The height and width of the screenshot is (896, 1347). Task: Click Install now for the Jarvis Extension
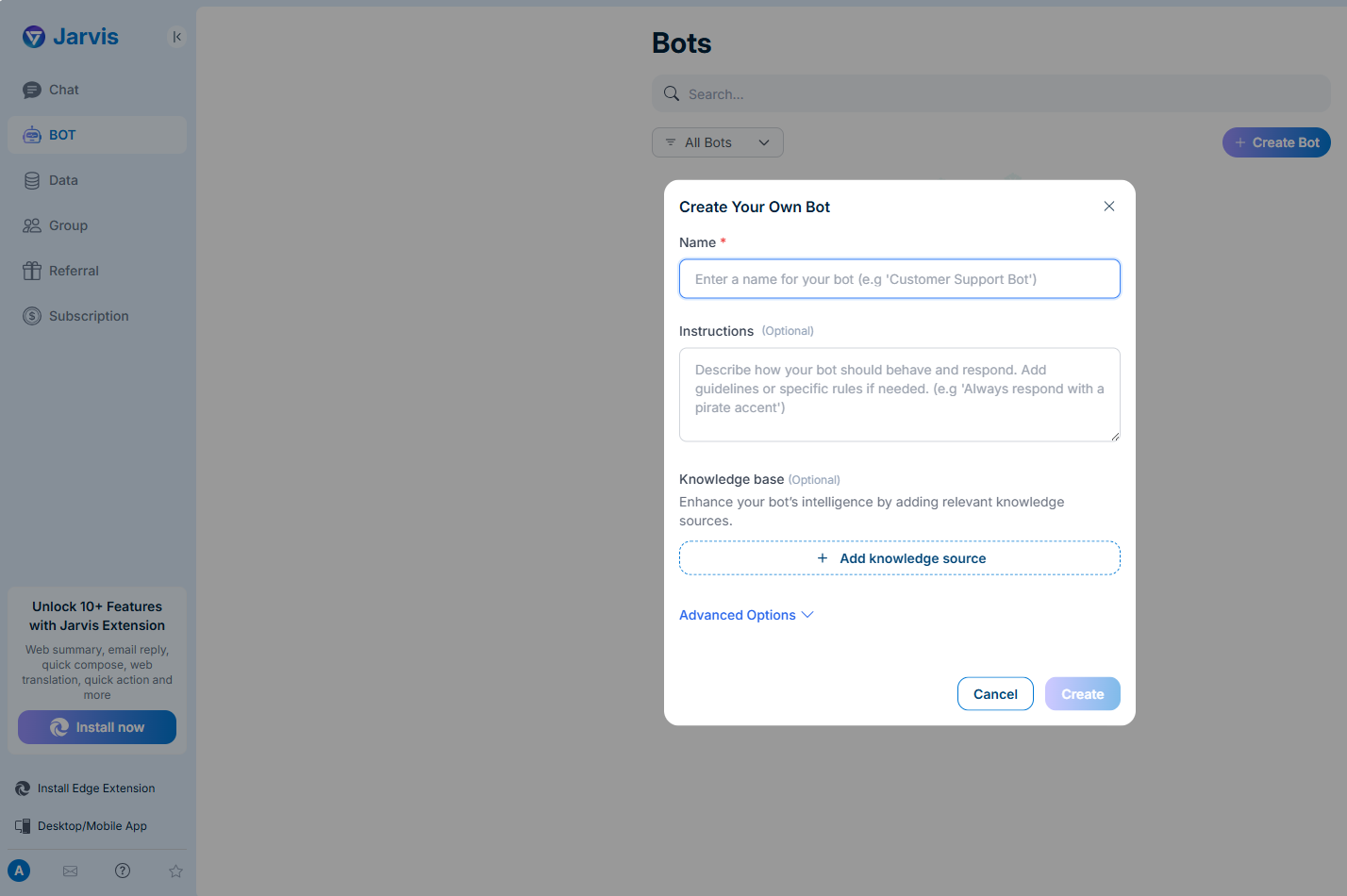tap(96, 727)
